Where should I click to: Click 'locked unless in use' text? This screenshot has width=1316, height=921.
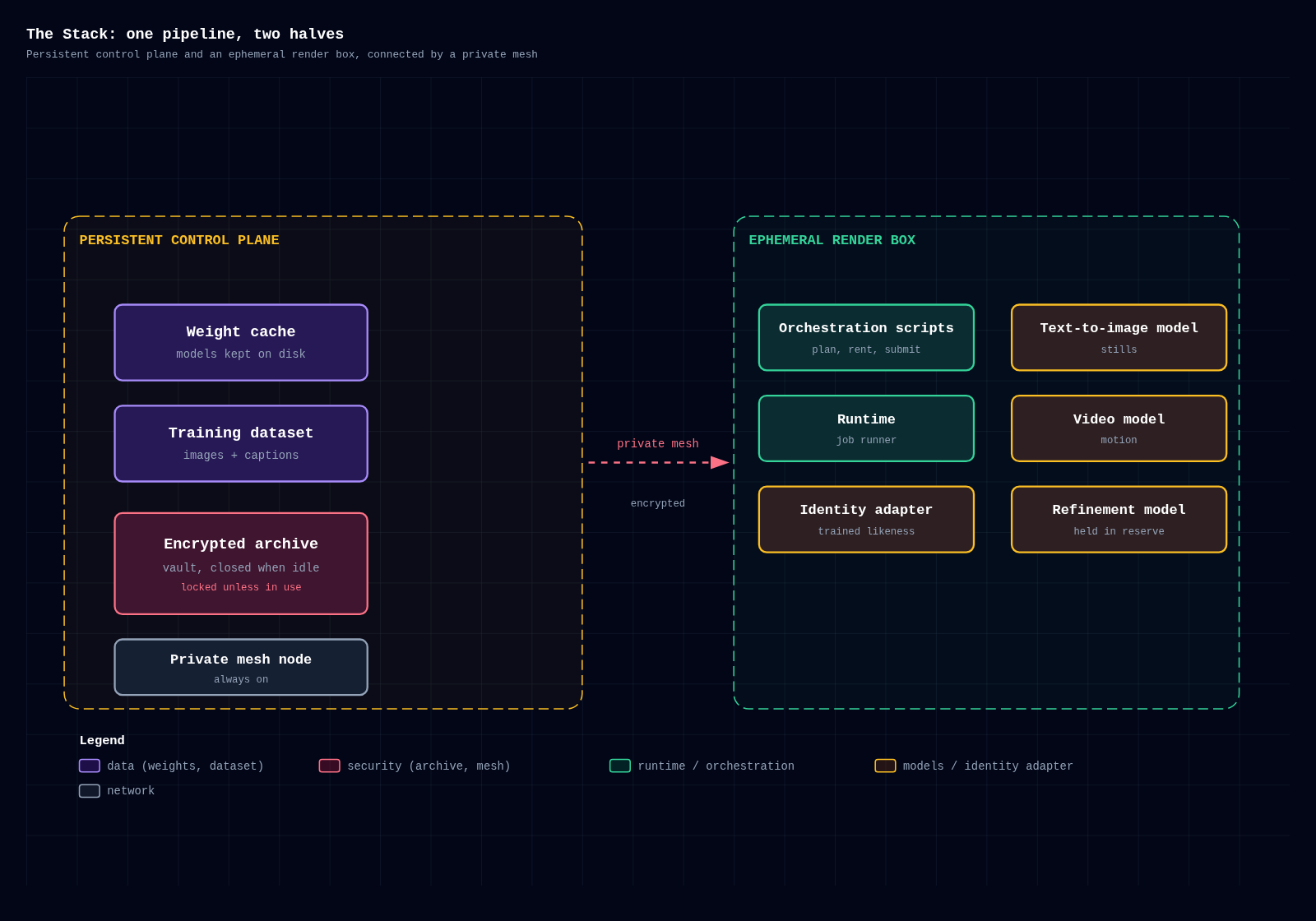(x=241, y=587)
